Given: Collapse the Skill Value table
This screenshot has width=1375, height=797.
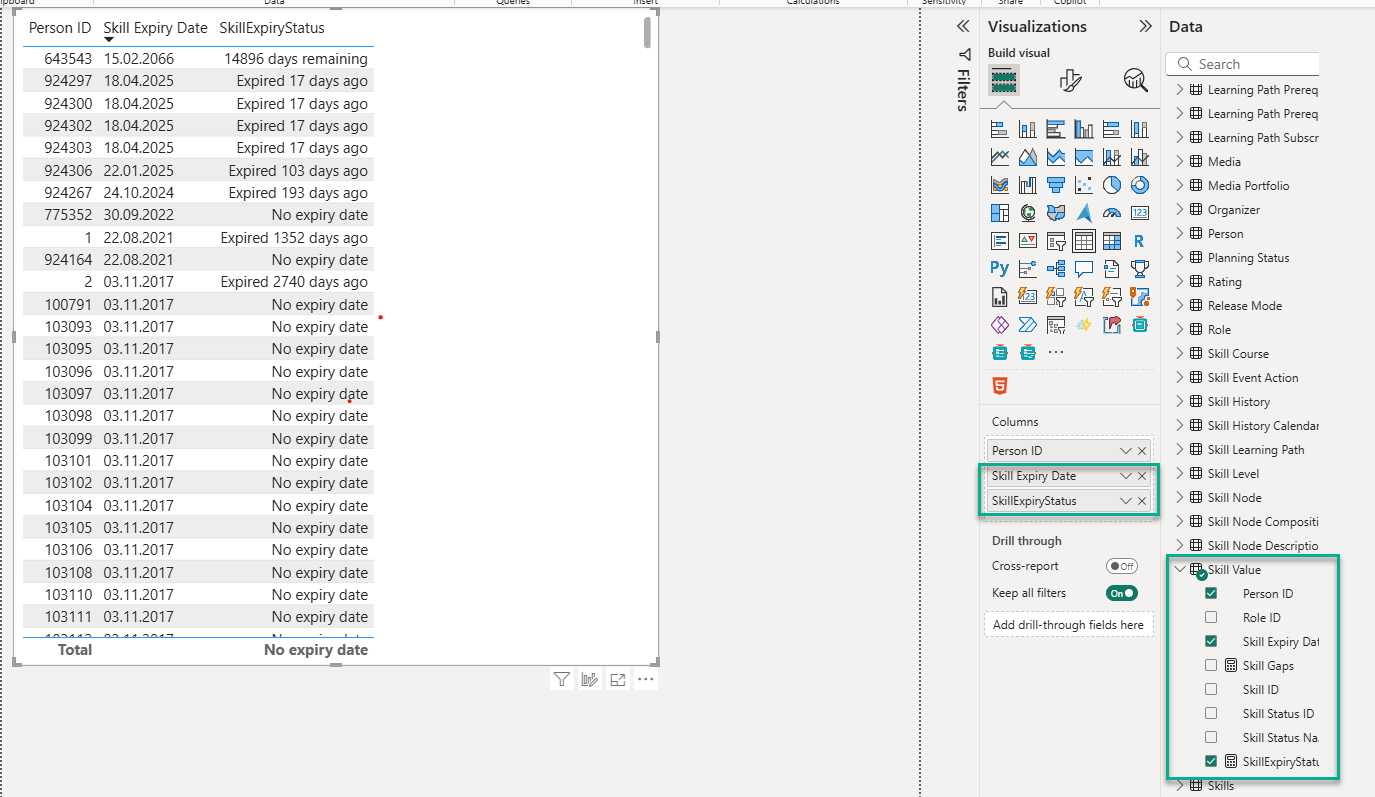Looking at the screenshot, I should click(1180, 569).
